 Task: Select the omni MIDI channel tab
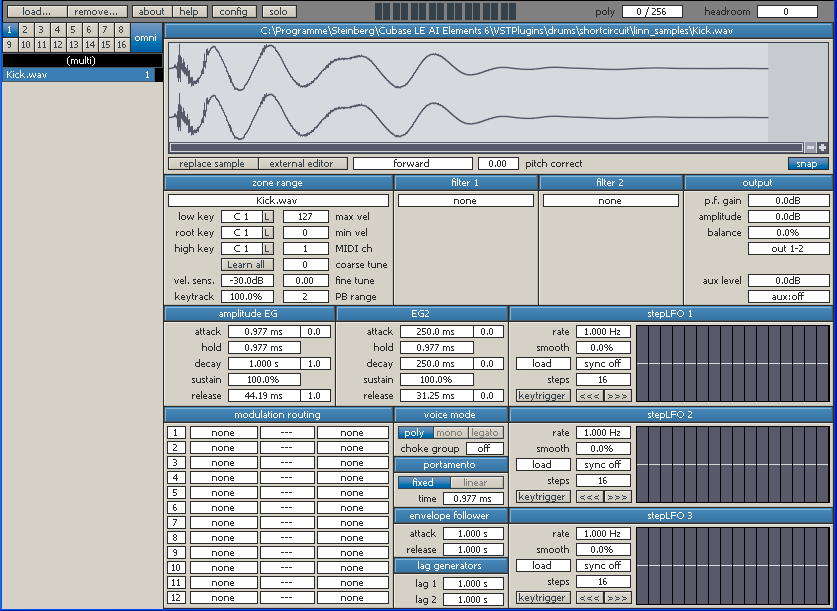[145, 37]
